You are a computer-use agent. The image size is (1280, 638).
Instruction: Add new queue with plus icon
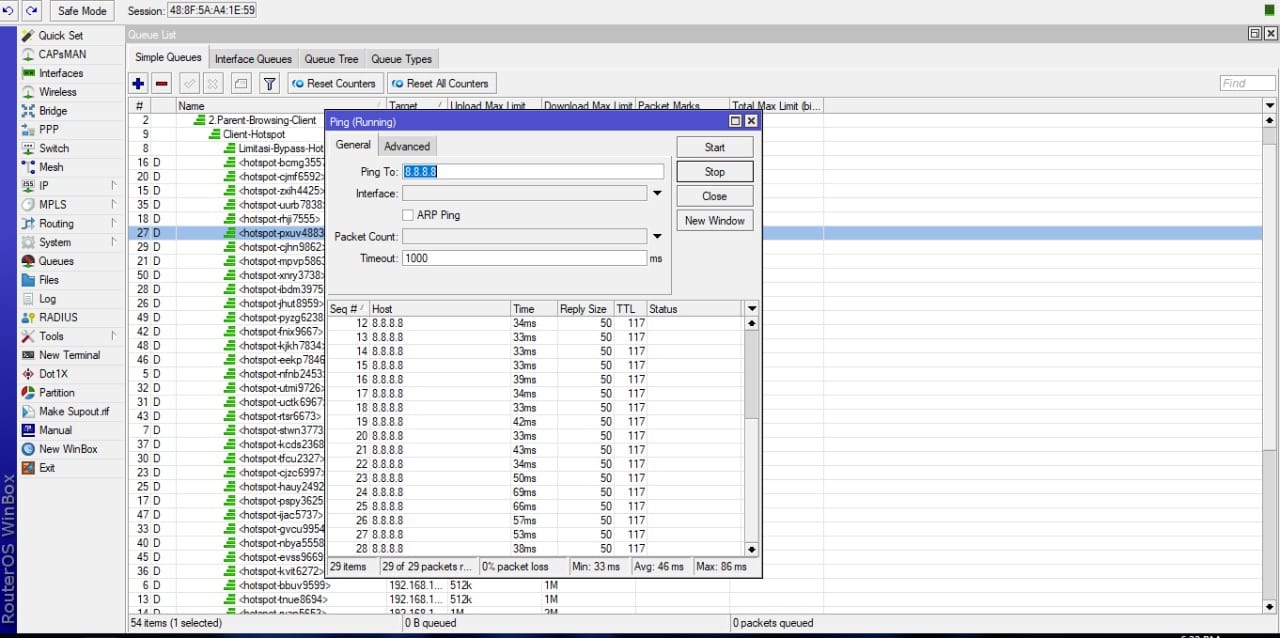tap(138, 84)
